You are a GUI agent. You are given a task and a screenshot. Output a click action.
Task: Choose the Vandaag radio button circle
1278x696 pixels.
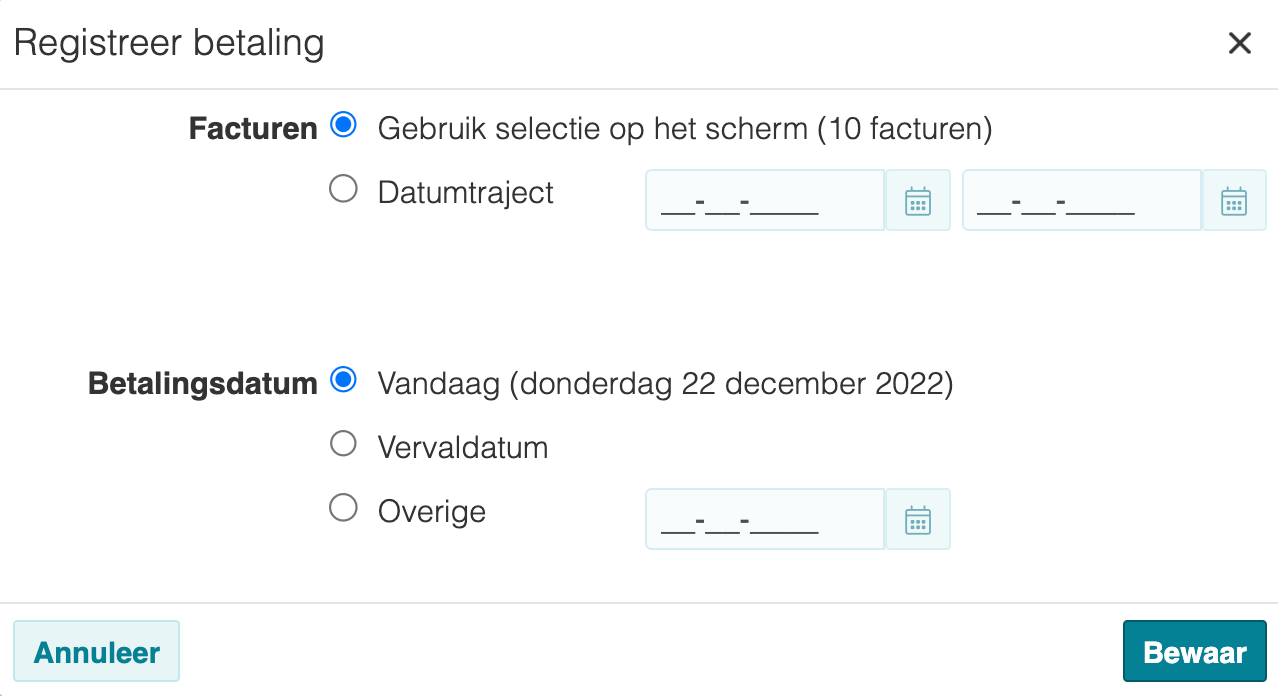[x=343, y=380]
